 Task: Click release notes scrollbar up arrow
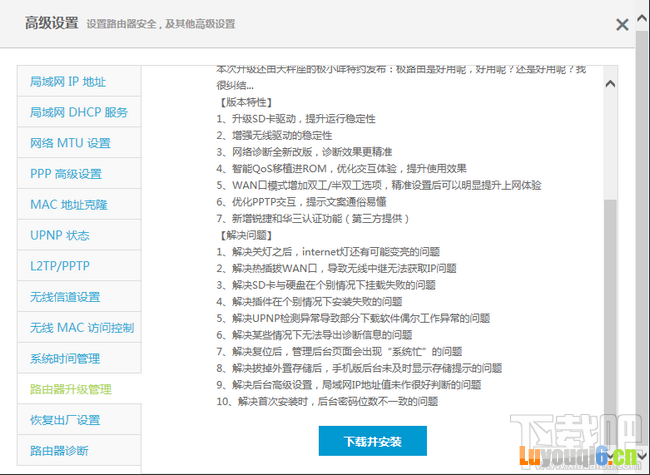(610, 84)
